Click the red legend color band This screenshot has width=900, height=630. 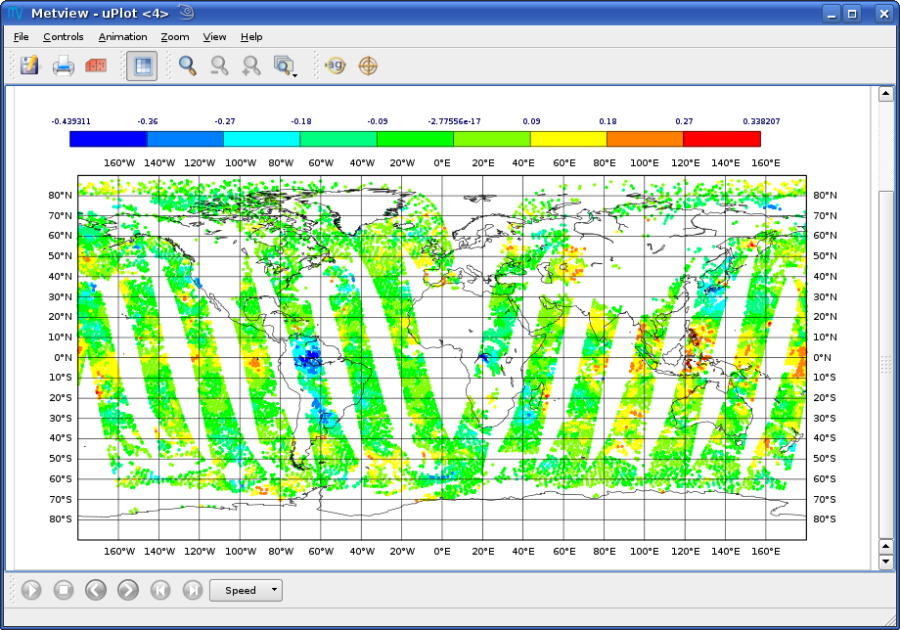pos(722,139)
